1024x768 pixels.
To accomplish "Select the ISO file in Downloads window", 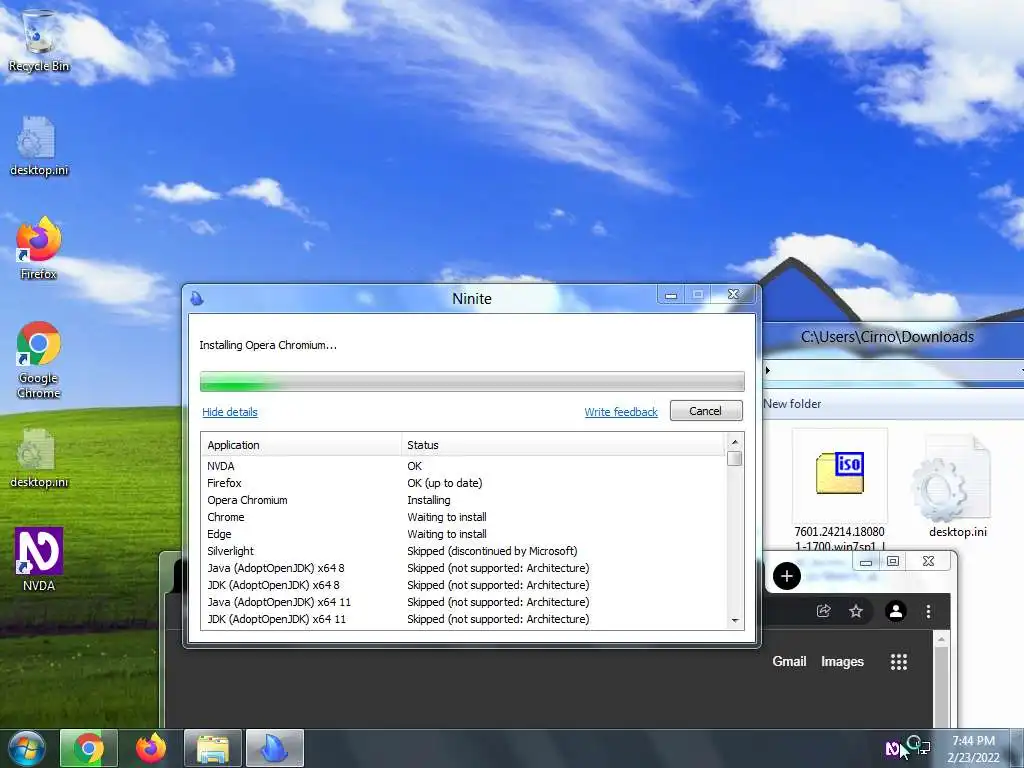I will pos(839,490).
